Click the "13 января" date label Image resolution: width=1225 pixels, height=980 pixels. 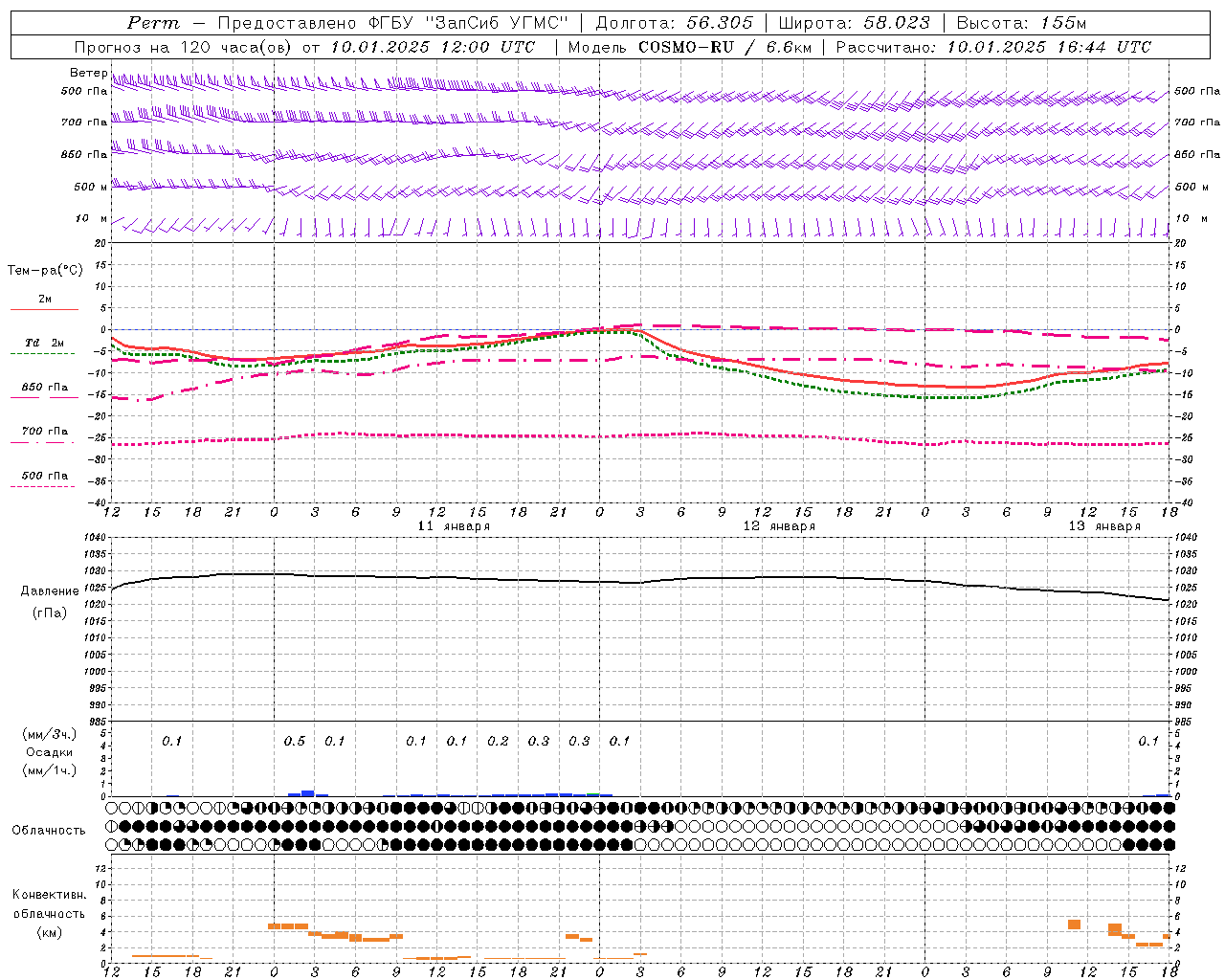point(1105,526)
